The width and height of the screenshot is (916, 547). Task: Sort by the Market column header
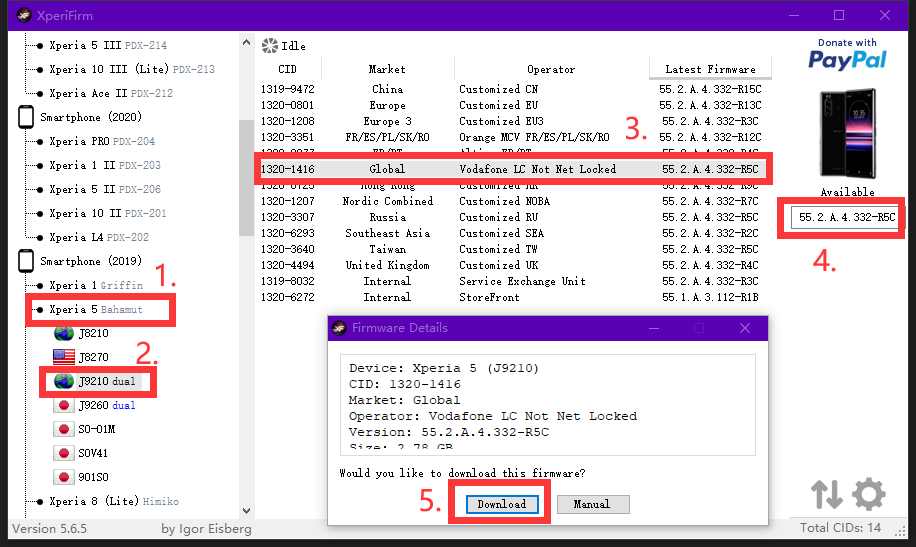tap(387, 69)
